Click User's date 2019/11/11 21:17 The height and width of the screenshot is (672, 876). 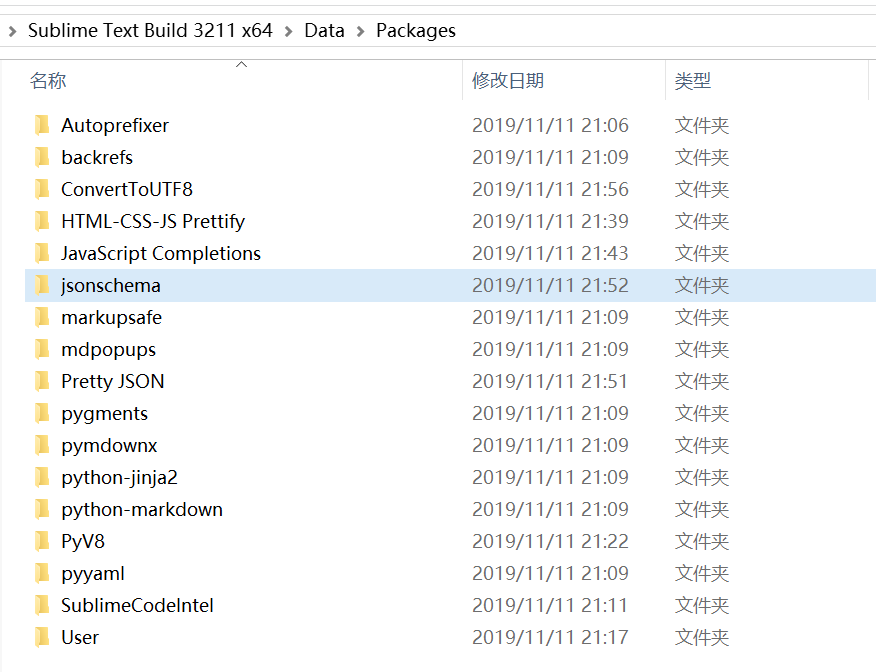pyautogui.click(x=550, y=637)
